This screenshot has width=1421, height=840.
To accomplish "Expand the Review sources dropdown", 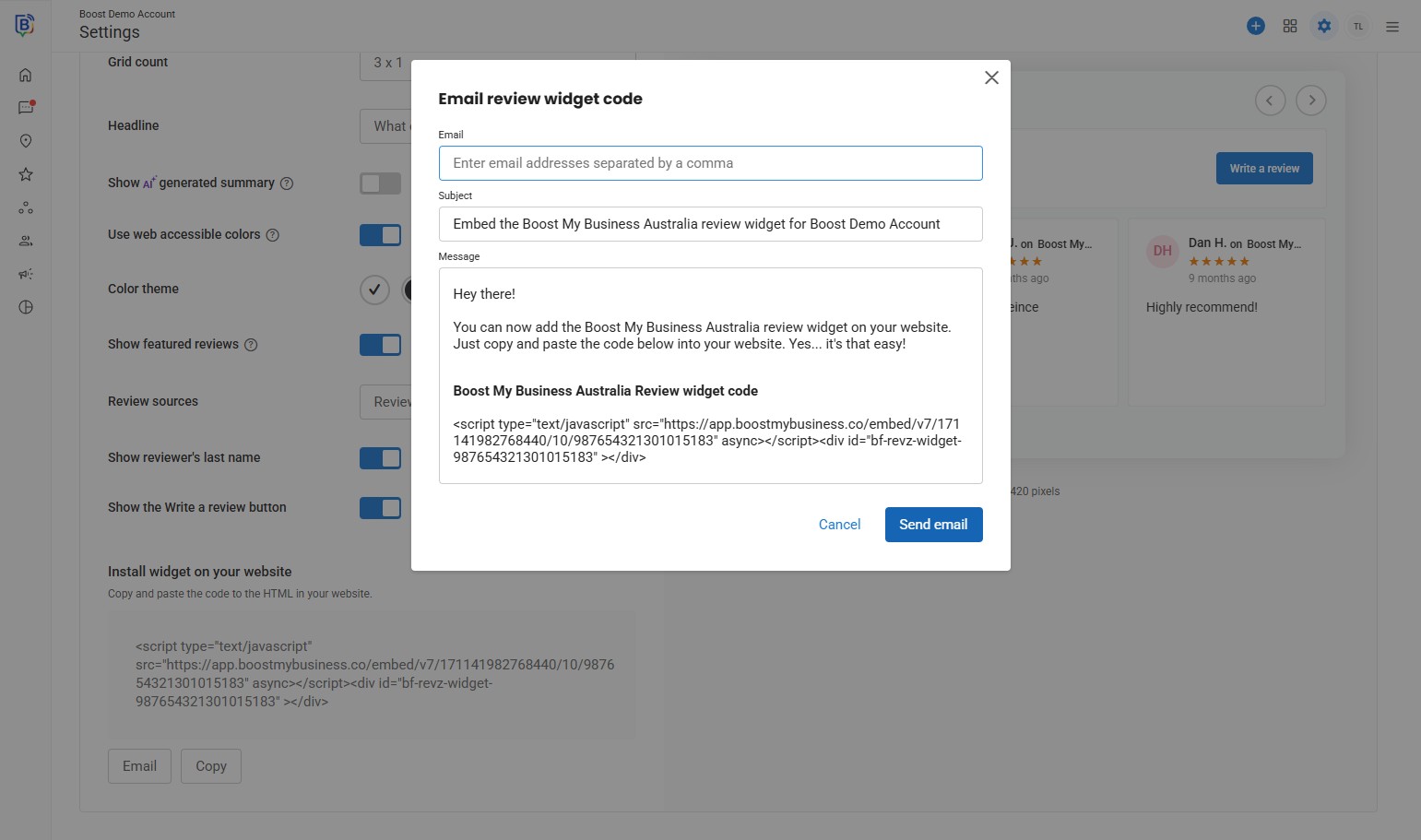I will (385, 402).
